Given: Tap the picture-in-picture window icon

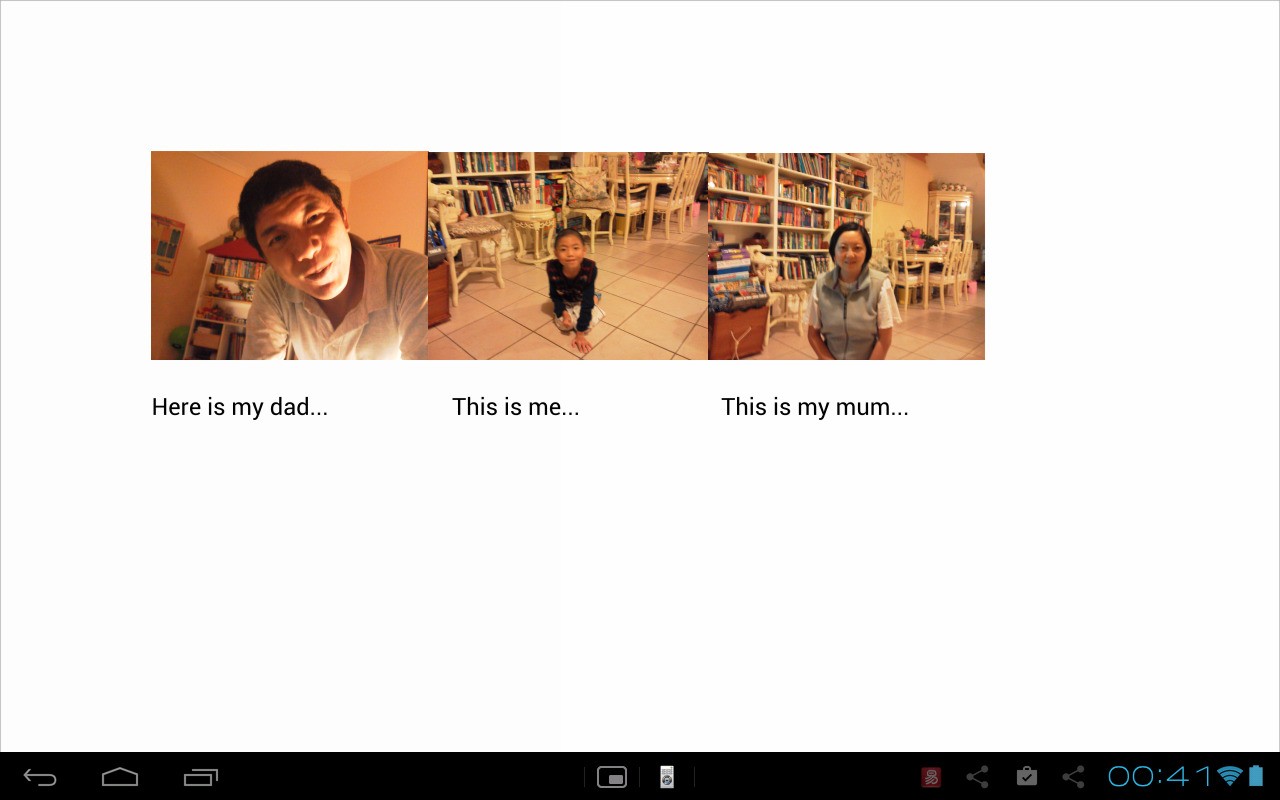Looking at the screenshot, I should point(612,777).
